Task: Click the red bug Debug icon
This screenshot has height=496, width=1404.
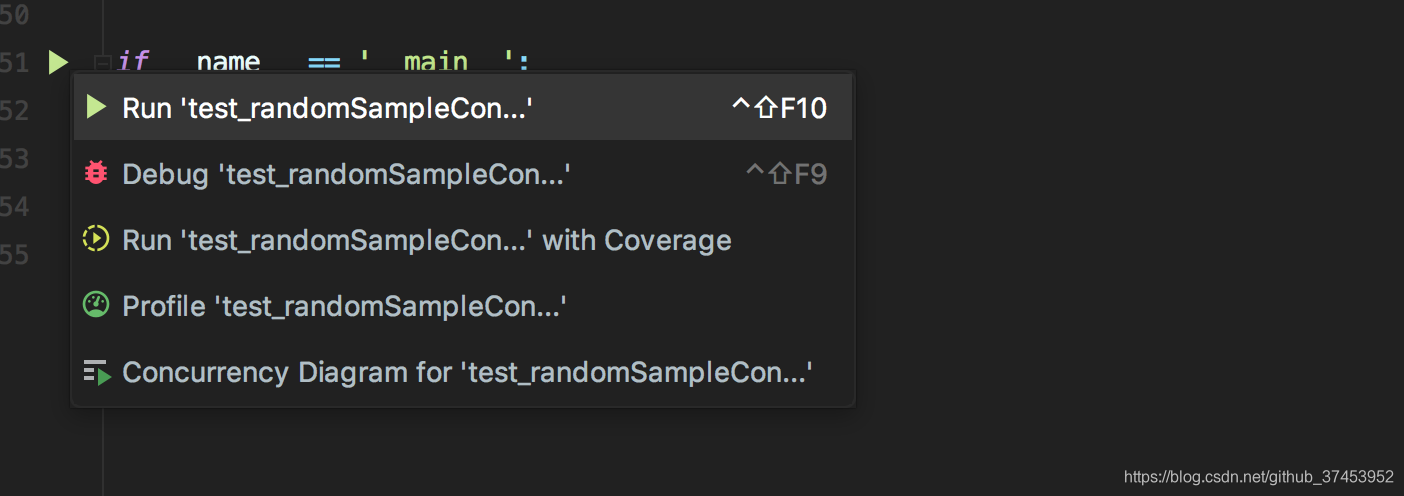Action: point(96,173)
